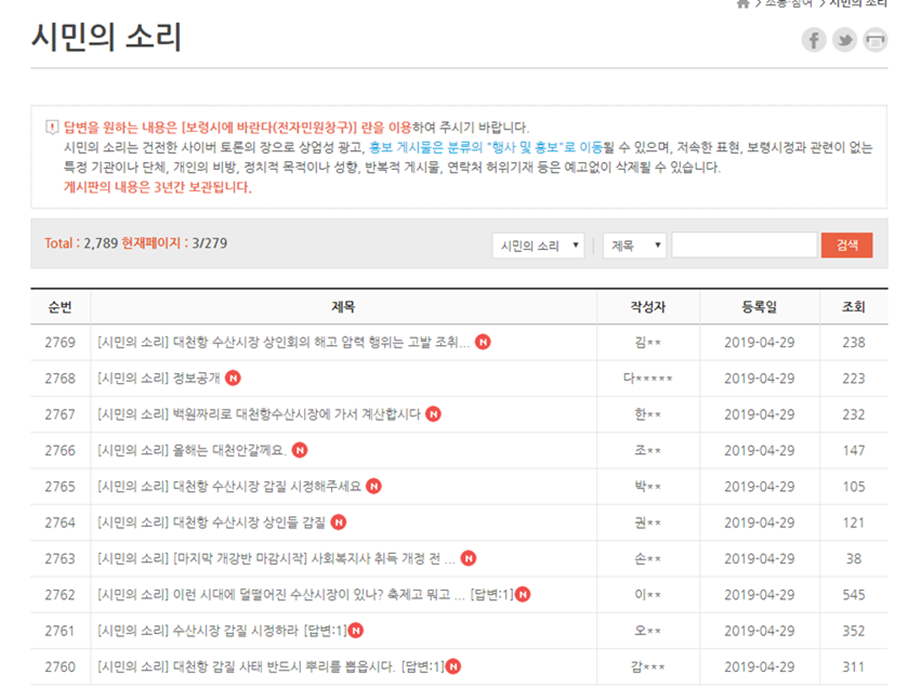Share page on Twitter icon
907x700 pixels.
pyautogui.click(x=845, y=40)
